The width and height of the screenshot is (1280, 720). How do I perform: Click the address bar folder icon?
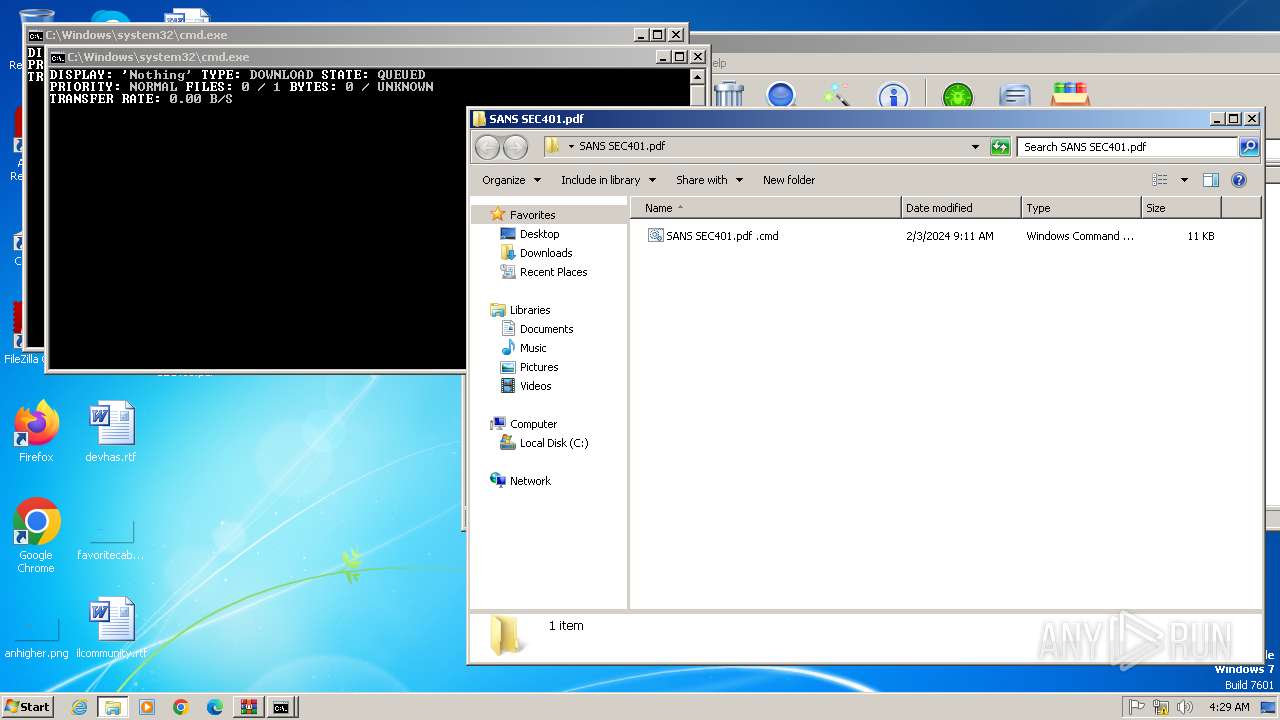pos(553,146)
